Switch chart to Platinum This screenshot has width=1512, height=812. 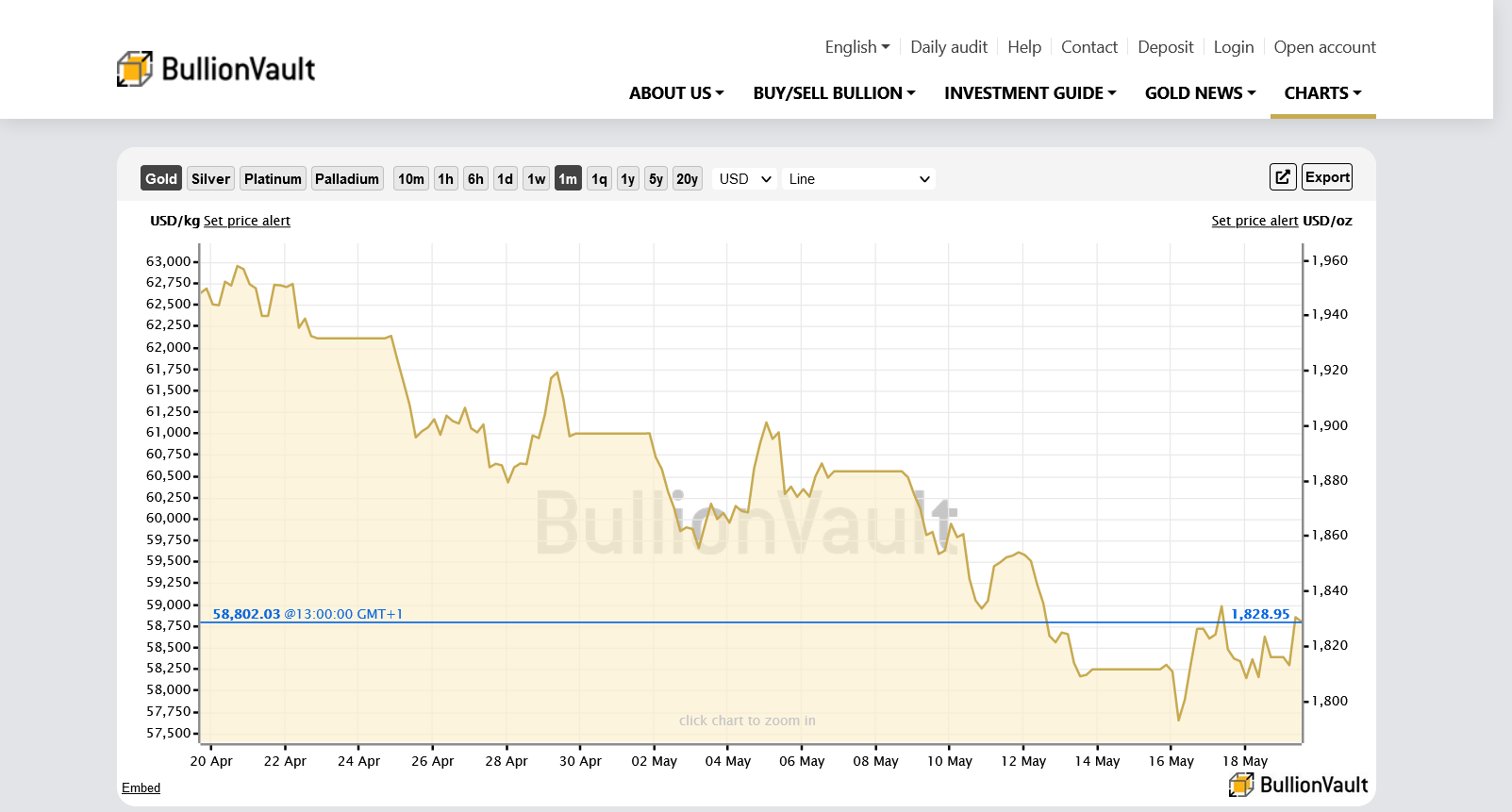point(273,178)
